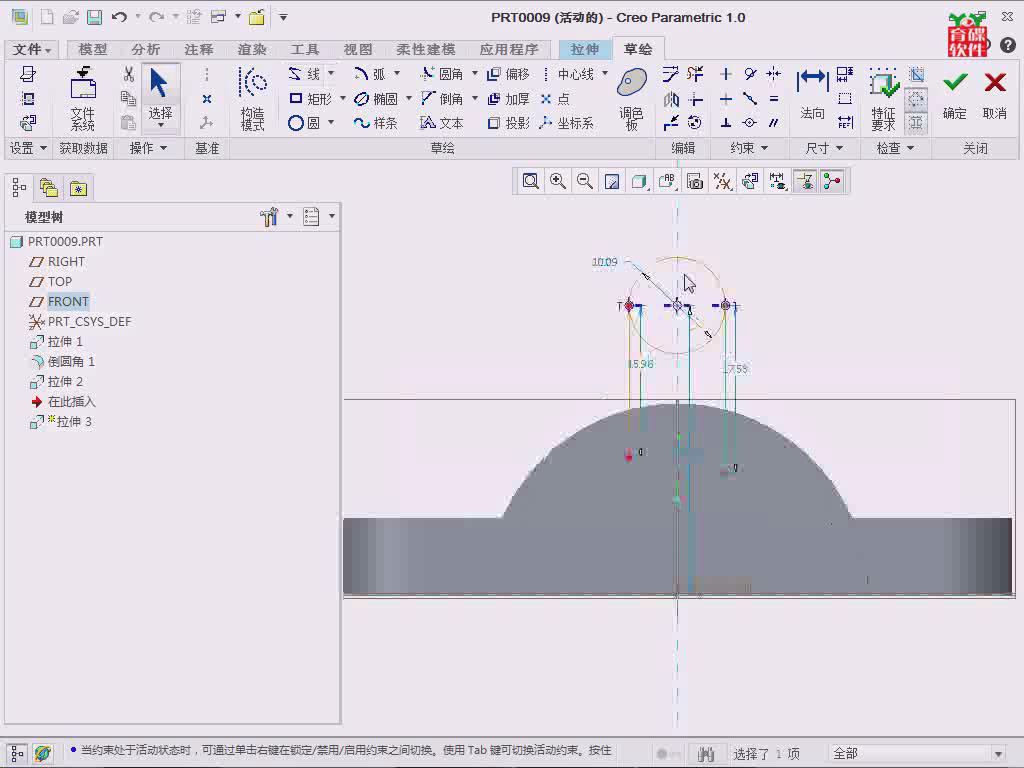Expand the Line tool dropdown arrow
The height and width of the screenshot is (768, 1024).
click(330, 74)
